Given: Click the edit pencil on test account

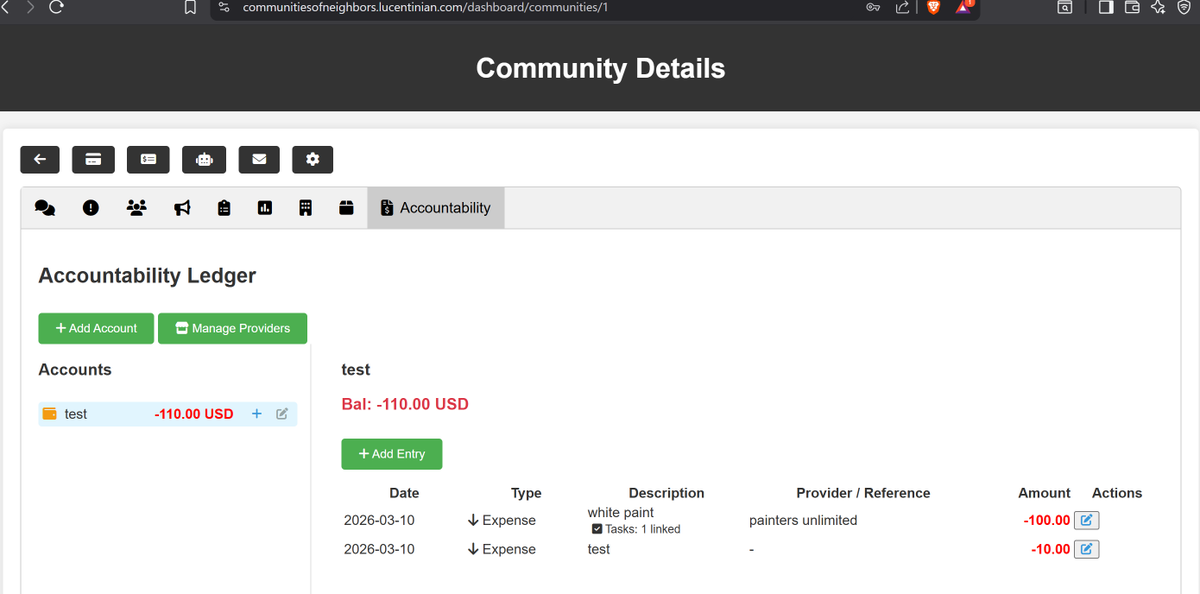Looking at the screenshot, I should click(282, 414).
